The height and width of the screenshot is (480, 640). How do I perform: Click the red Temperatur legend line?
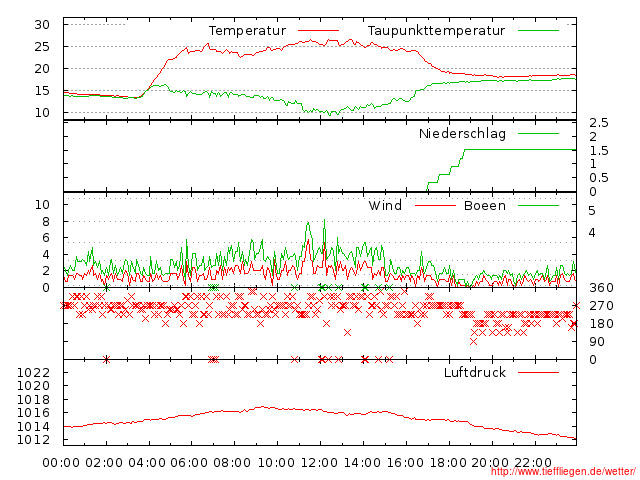(x=318, y=31)
